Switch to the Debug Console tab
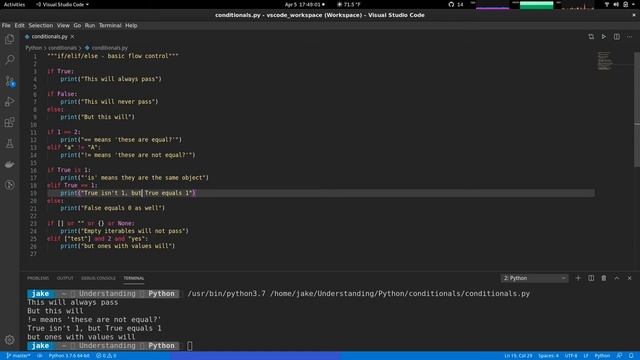Image resolution: width=640 pixels, height=360 pixels. point(98,278)
